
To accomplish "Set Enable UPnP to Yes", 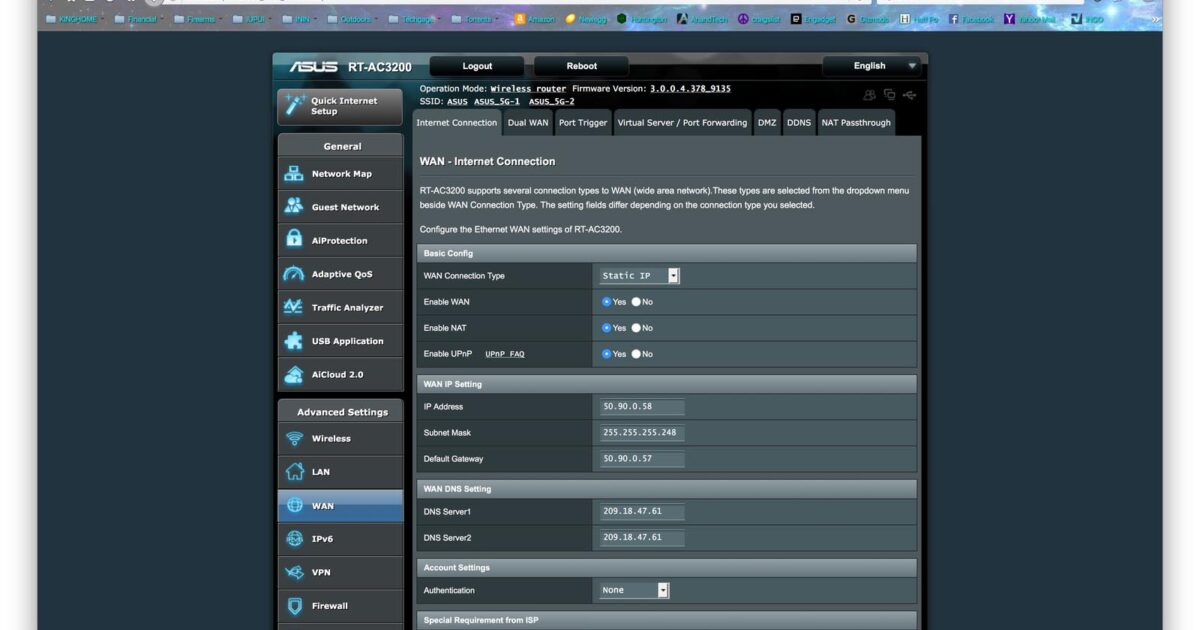I will pos(606,354).
